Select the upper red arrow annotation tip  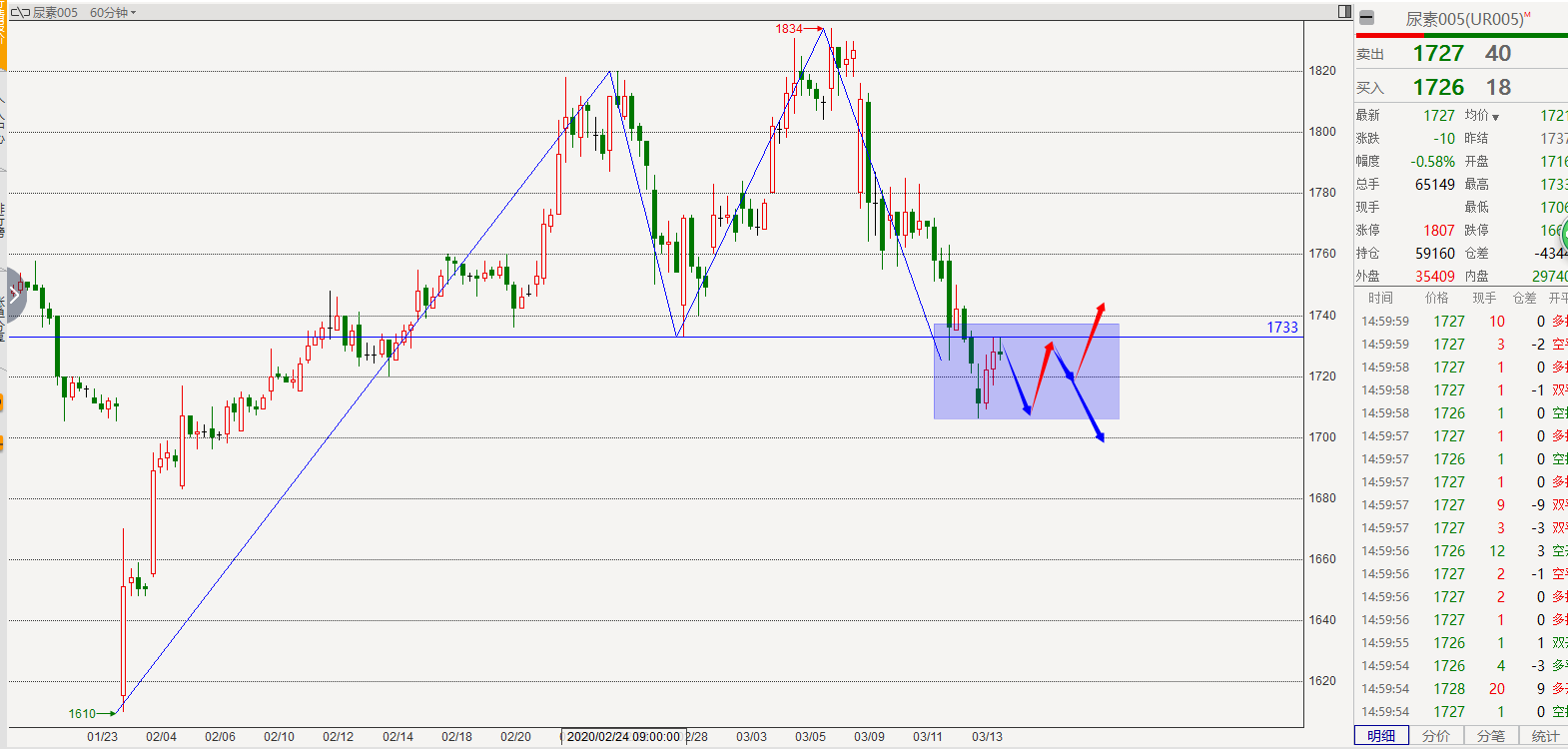click(x=1102, y=306)
